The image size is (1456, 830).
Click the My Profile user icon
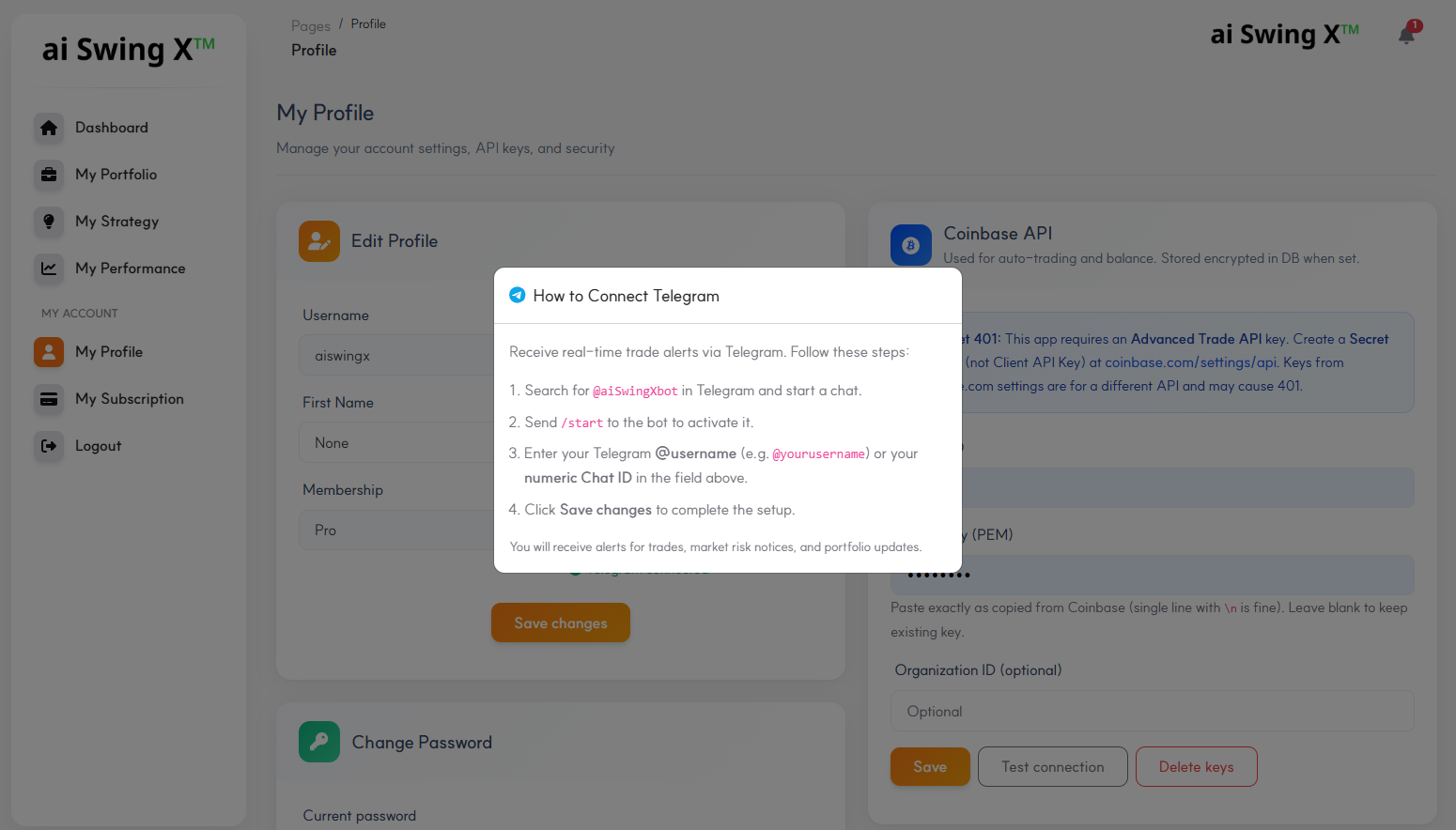(x=49, y=352)
